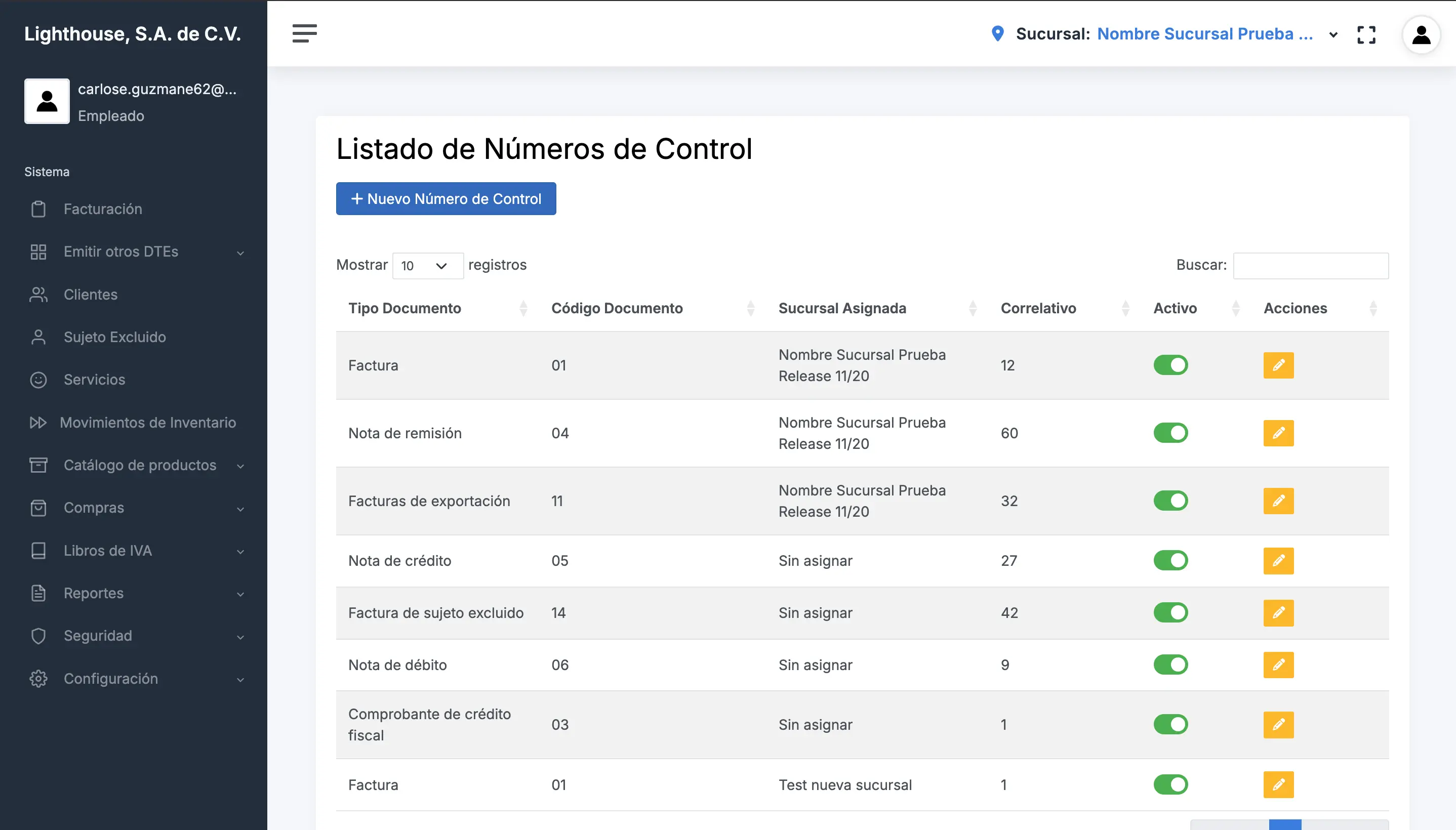This screenshot has width=1456, height=830.
Task: Expand the Catálogo de productos chevron
Action: point(240,466)
